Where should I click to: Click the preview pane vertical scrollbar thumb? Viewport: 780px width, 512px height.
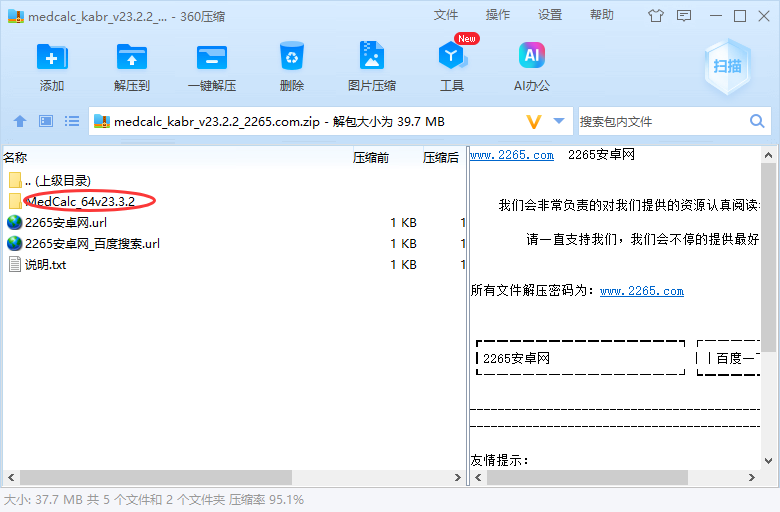tap(769, 256)
